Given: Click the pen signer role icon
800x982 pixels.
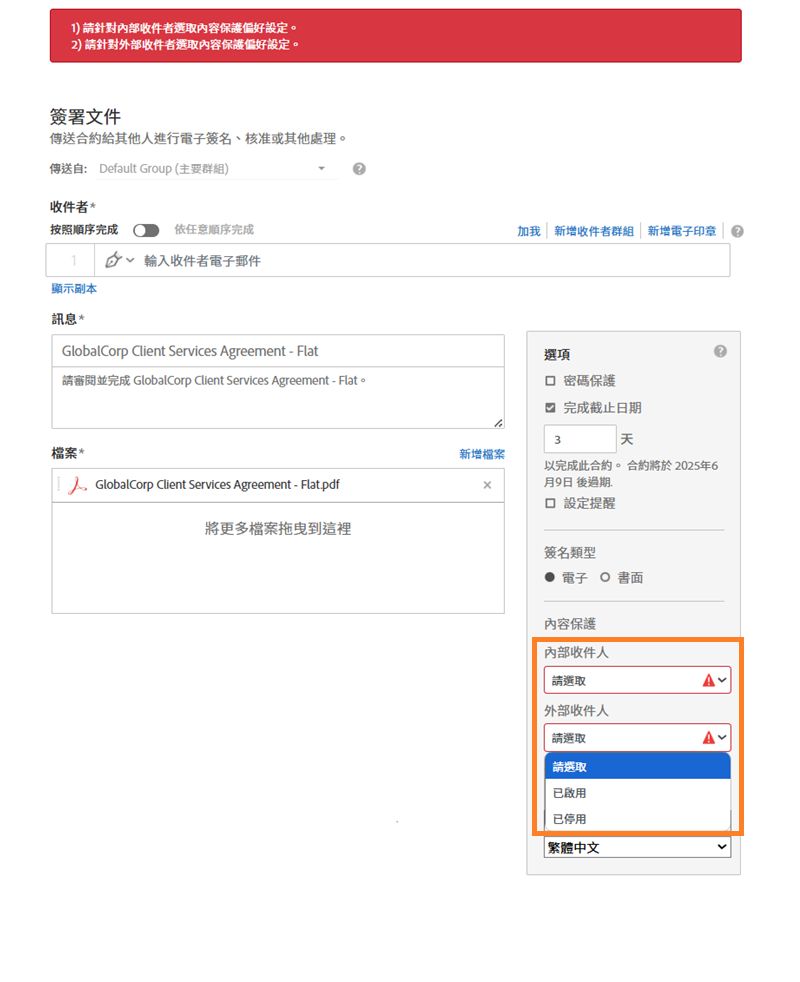Looking at the screenshot, I should [x=113, y=260].
